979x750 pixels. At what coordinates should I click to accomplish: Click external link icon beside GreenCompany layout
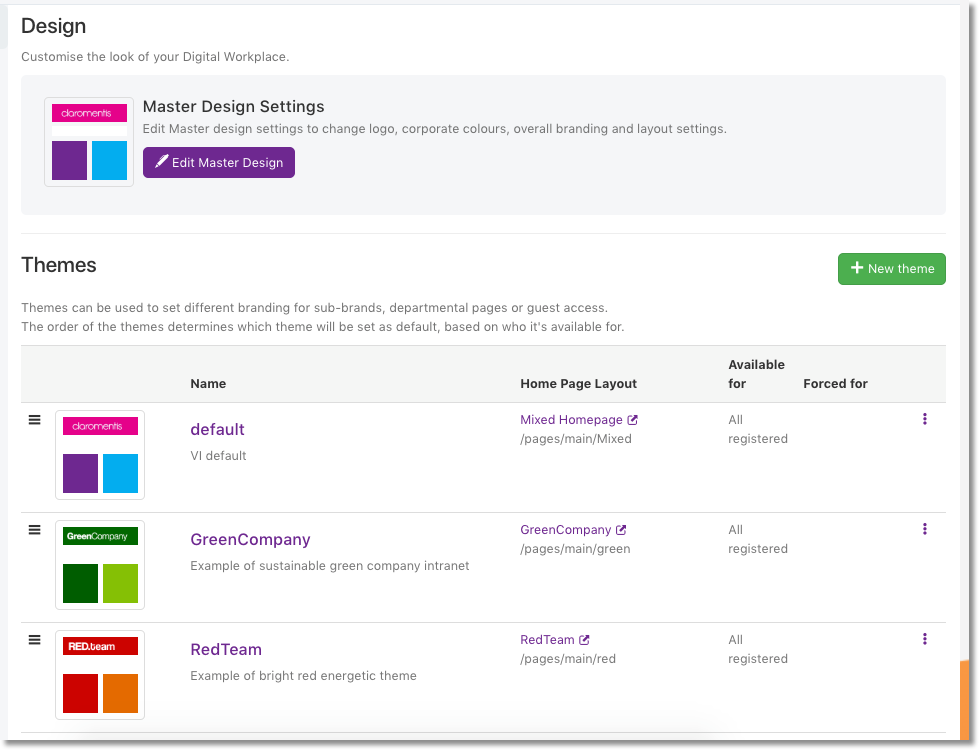(621, 530)
